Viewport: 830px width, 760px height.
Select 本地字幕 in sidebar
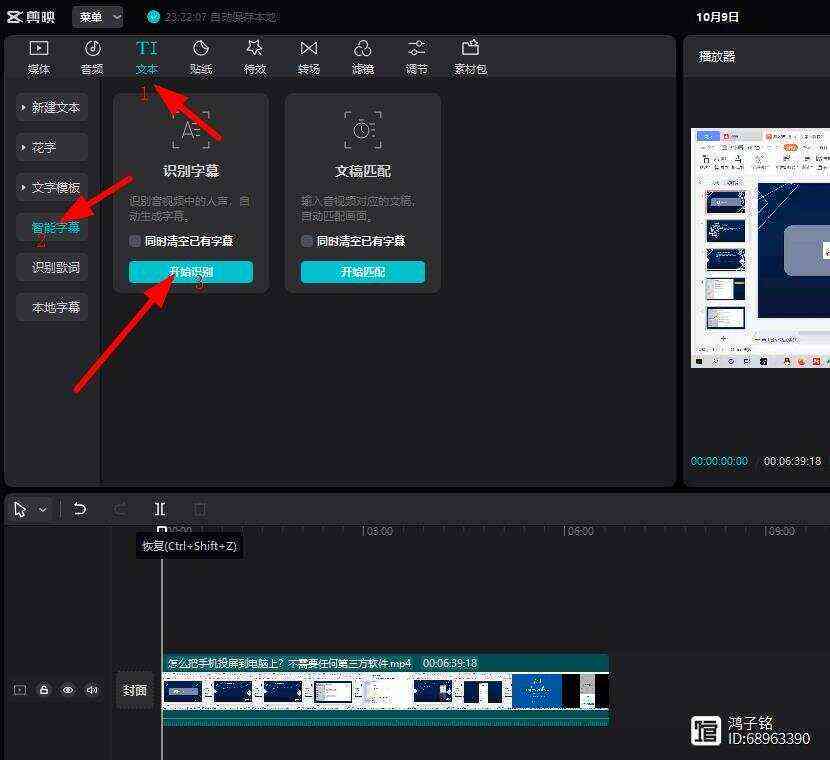click(52, 307)
